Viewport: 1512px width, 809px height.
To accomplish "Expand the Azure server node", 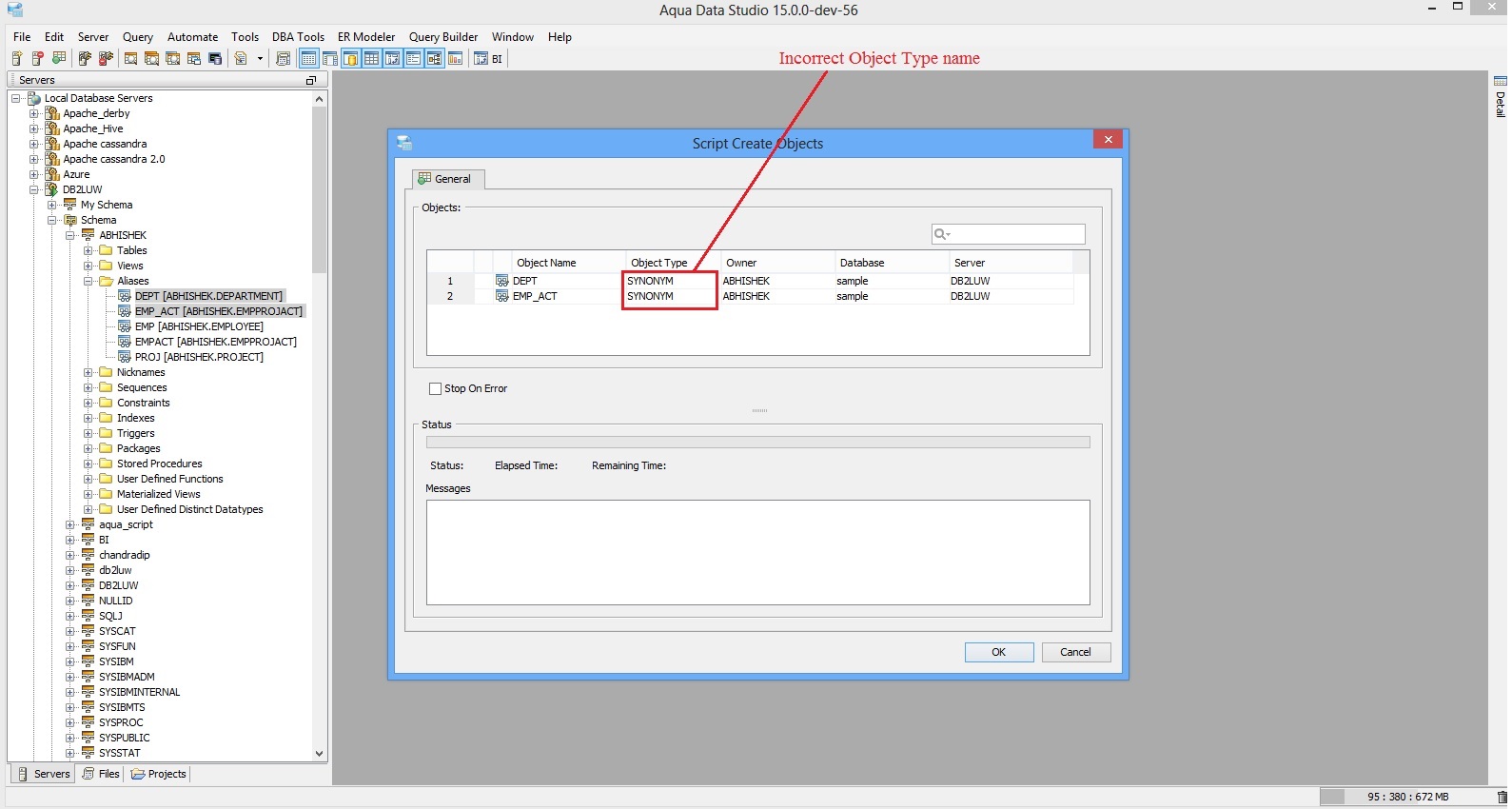I will click(34, 174).
